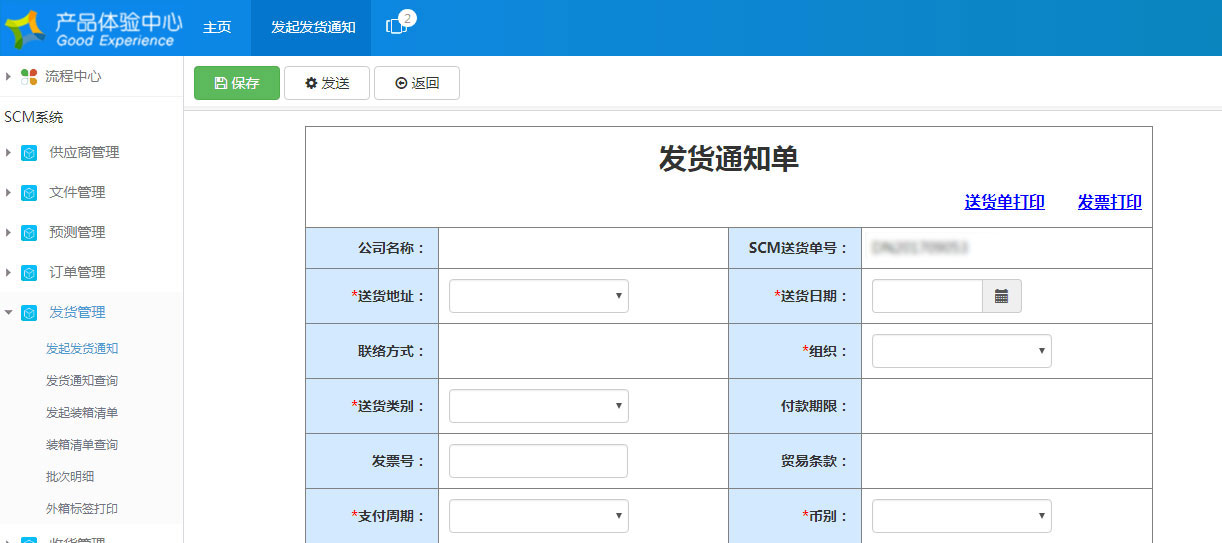Click the green 保存 button

pos(237,83)
